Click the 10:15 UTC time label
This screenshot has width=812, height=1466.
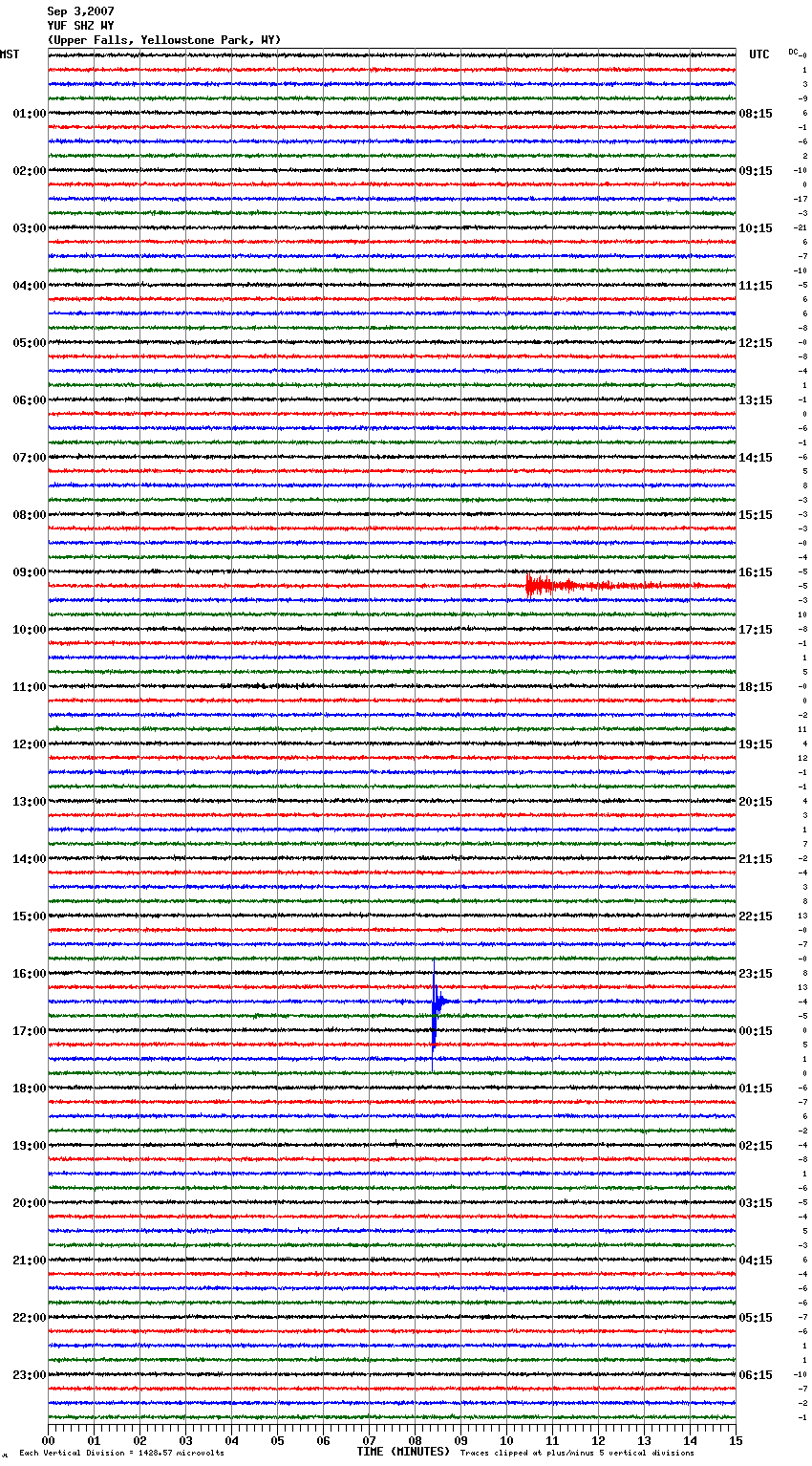coord(756,228)
